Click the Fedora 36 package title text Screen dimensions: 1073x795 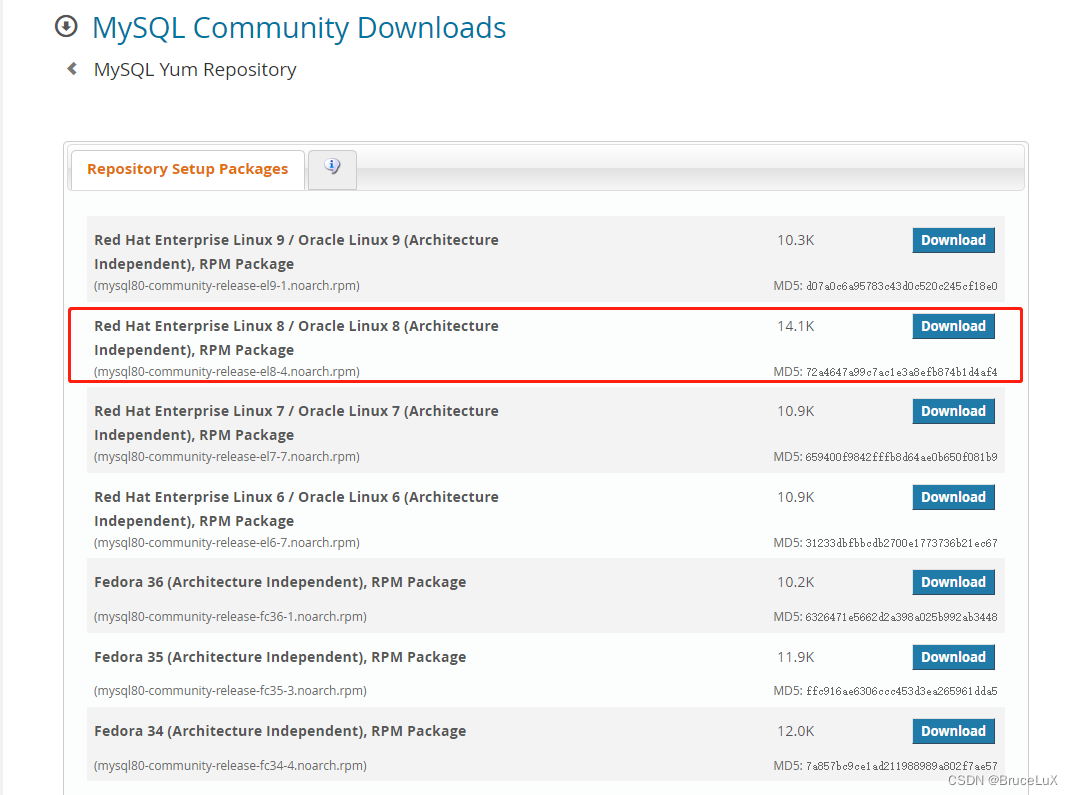point(280,582)
